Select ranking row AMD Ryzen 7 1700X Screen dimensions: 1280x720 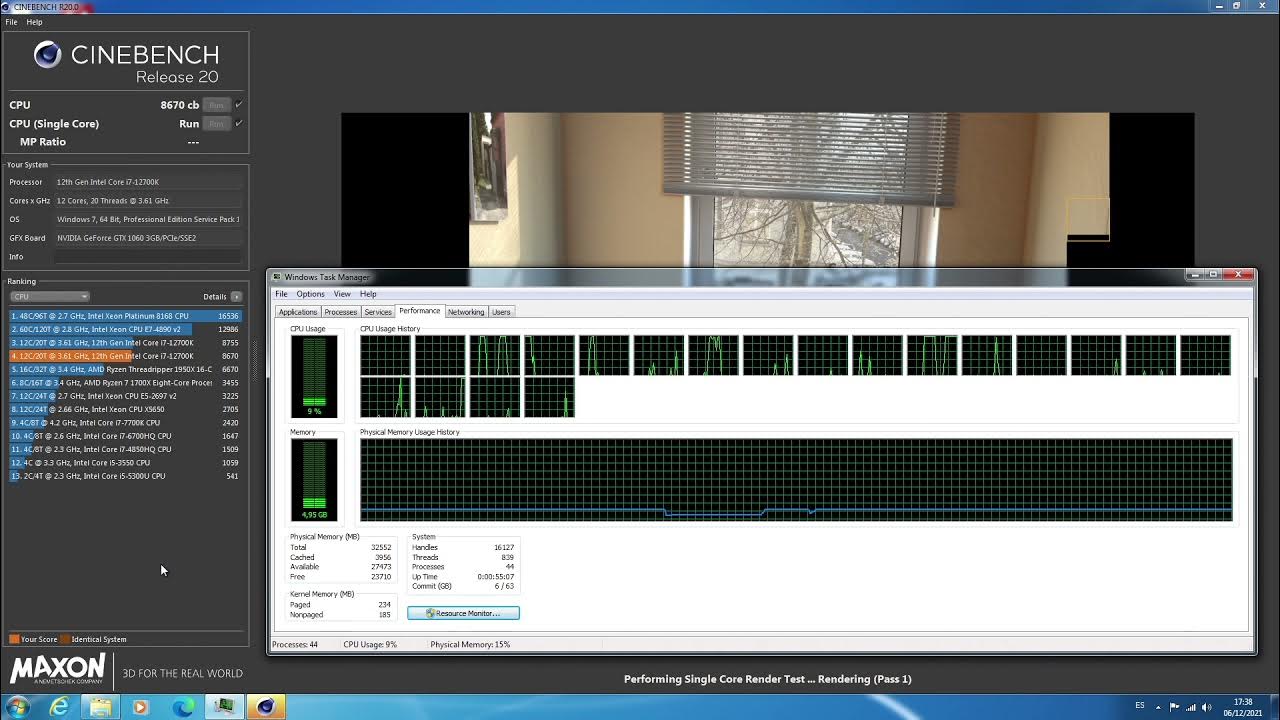coord(125,383)
